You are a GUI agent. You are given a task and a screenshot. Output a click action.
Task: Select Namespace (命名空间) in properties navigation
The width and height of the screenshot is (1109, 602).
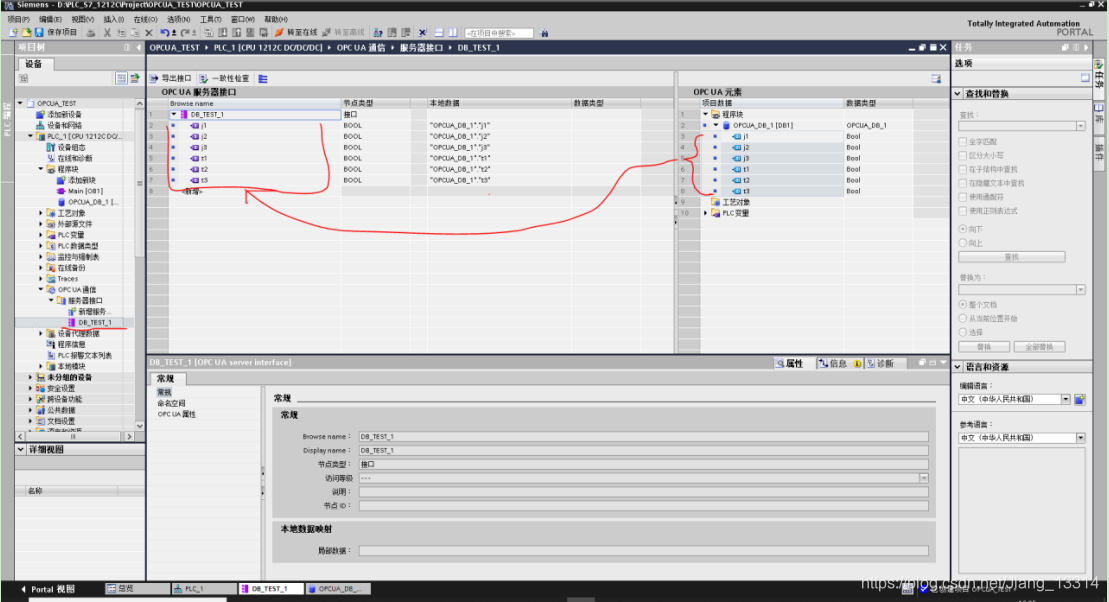coord(171,403)
